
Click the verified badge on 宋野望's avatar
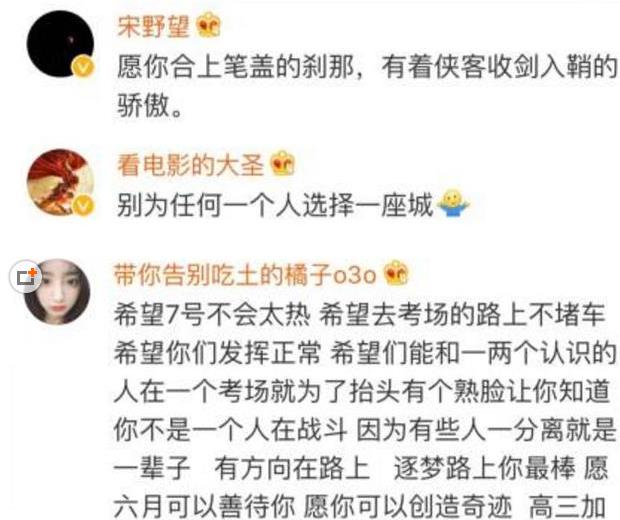click(x=83, y=67)
